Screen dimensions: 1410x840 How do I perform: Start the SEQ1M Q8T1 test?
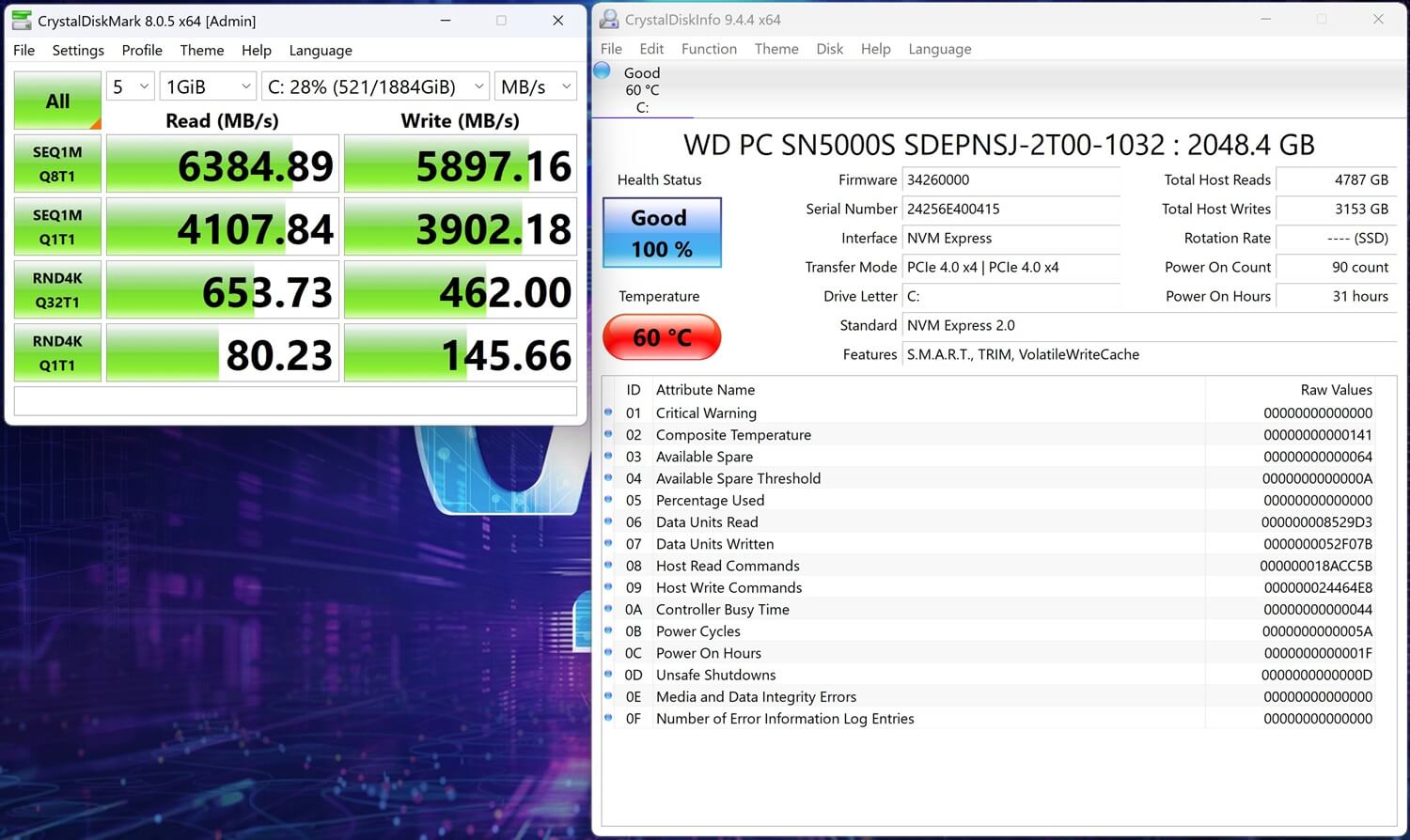57,163
